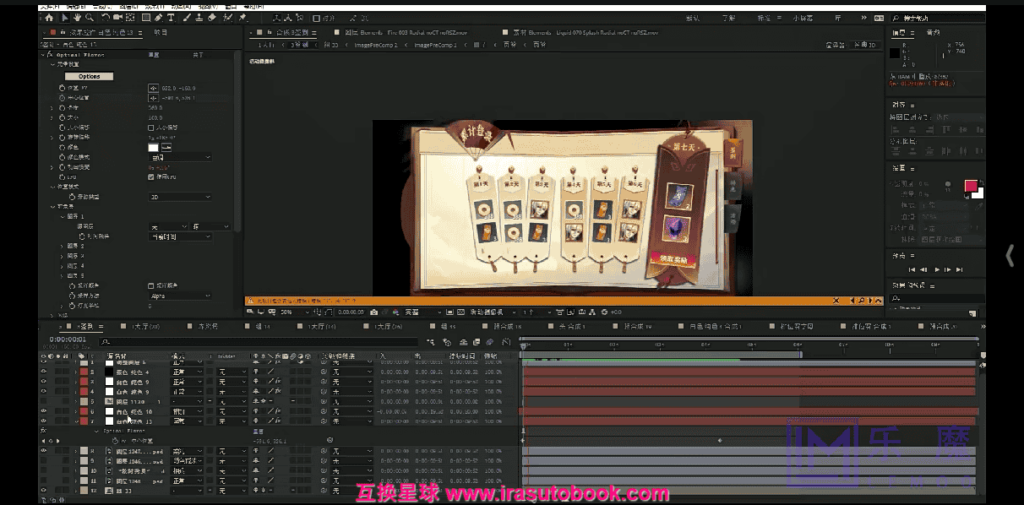Click the timeline layer search field
This screenshot has height=505, width=1024.
[x=259, y=342]
